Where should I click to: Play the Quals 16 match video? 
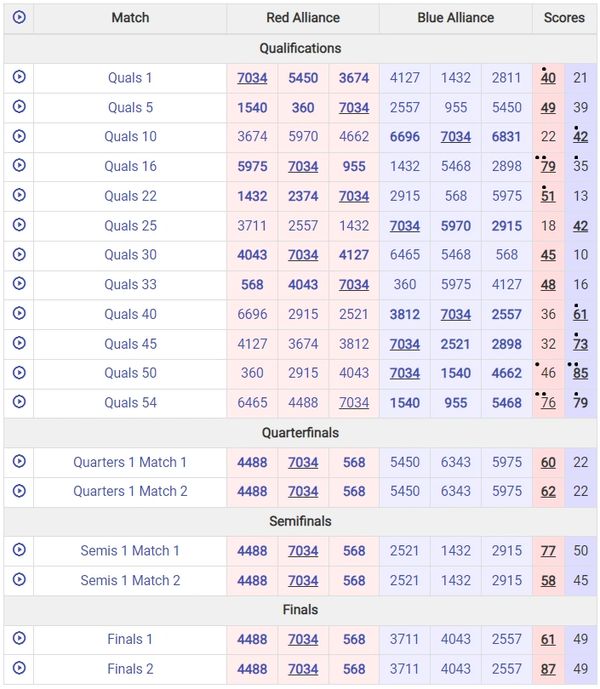tap(19, 166)
